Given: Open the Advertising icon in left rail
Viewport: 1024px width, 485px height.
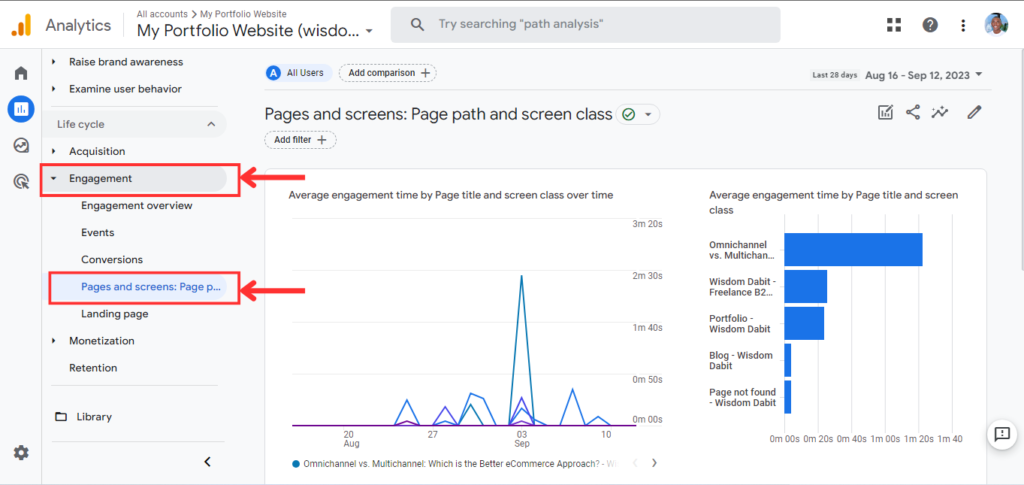Looking at the screenshot, I should 21,181.
